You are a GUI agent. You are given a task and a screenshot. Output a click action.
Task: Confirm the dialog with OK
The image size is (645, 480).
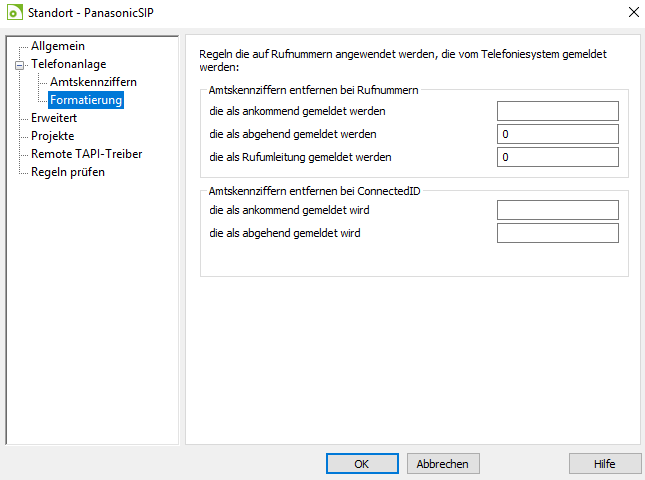click(x=362, y=464)
